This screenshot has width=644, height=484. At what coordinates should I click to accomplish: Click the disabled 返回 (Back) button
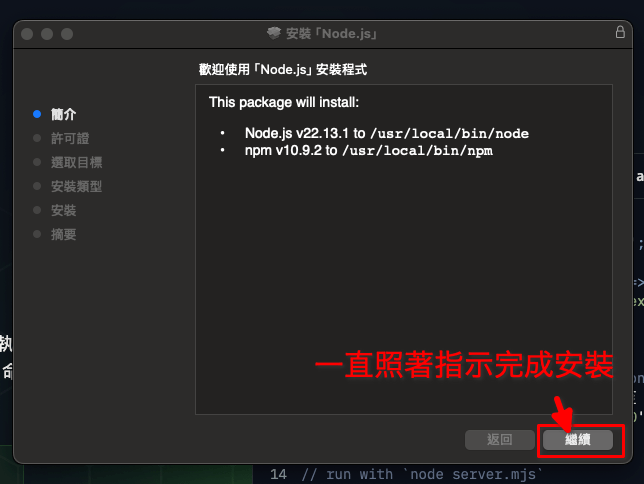pos(499,440)
